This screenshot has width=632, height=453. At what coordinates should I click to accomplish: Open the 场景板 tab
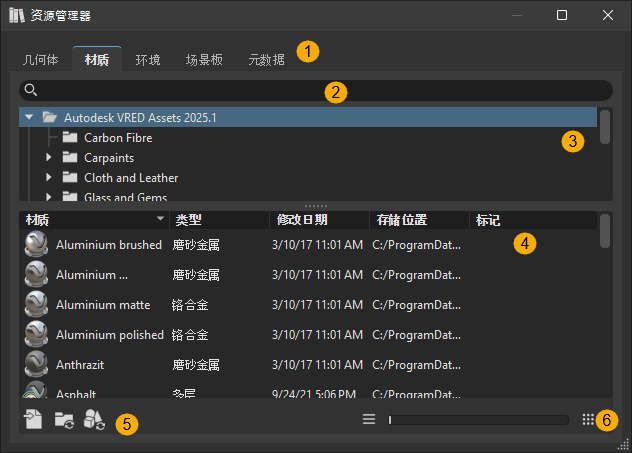[204, 60]
